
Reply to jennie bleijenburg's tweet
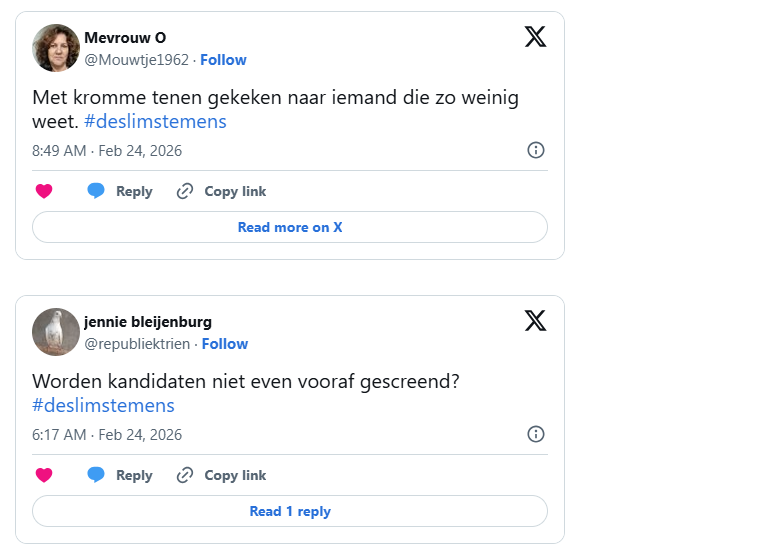click(120, 475)
